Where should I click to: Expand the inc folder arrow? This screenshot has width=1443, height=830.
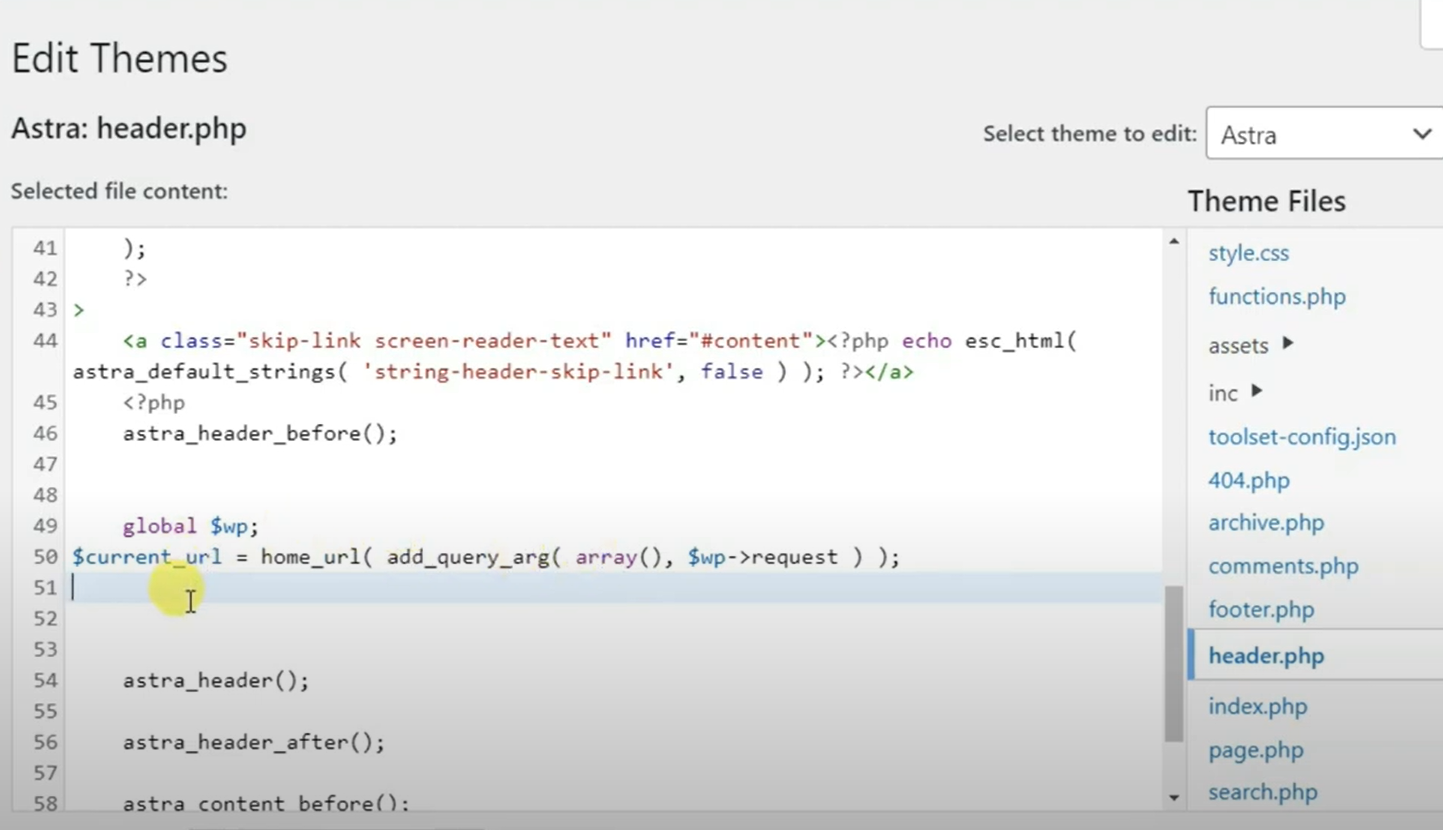[1257, 392]
